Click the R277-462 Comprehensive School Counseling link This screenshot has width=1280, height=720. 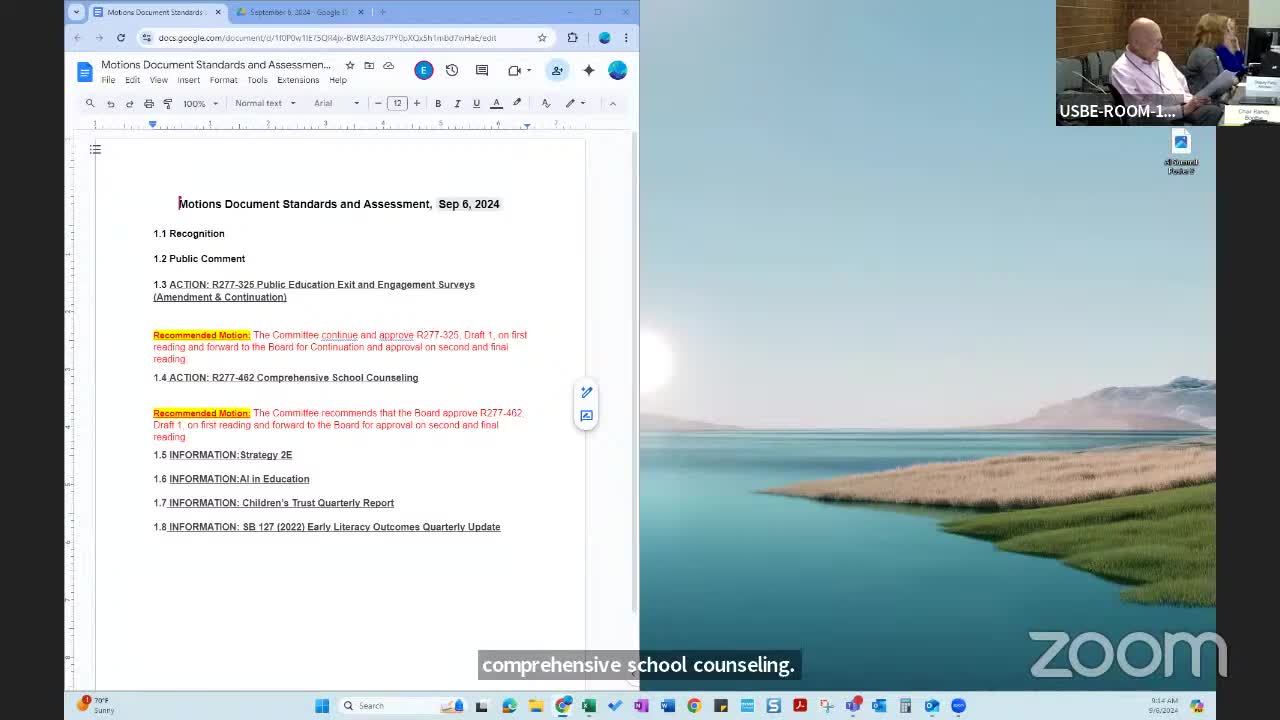pyautogui.click(x=314, y=378)
